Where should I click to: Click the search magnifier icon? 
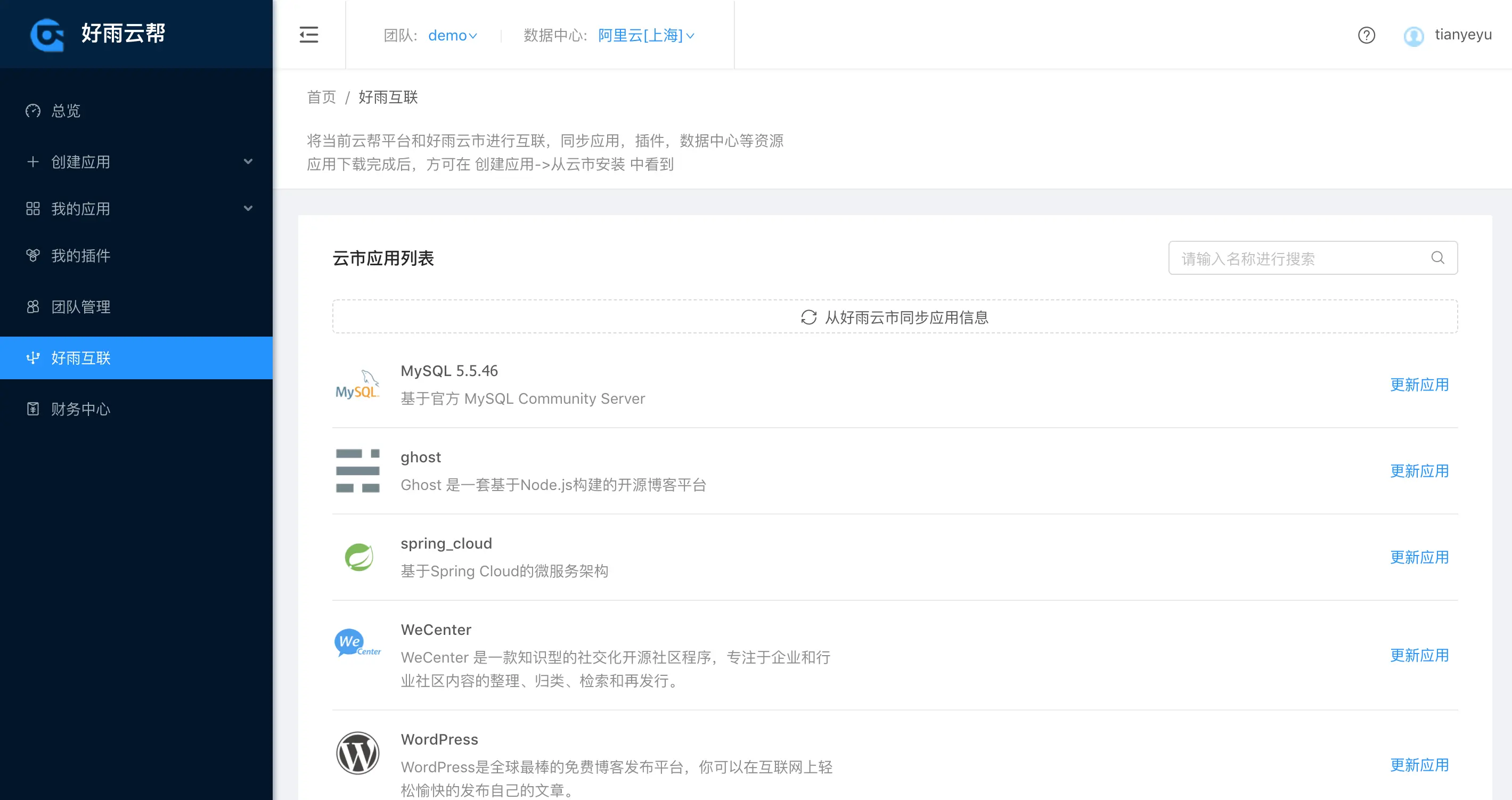(x=1437, y=258)
